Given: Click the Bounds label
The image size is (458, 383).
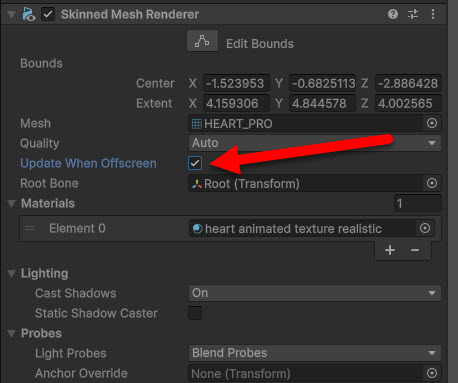Looking at the screenshot, I should [x=41, y=63].
